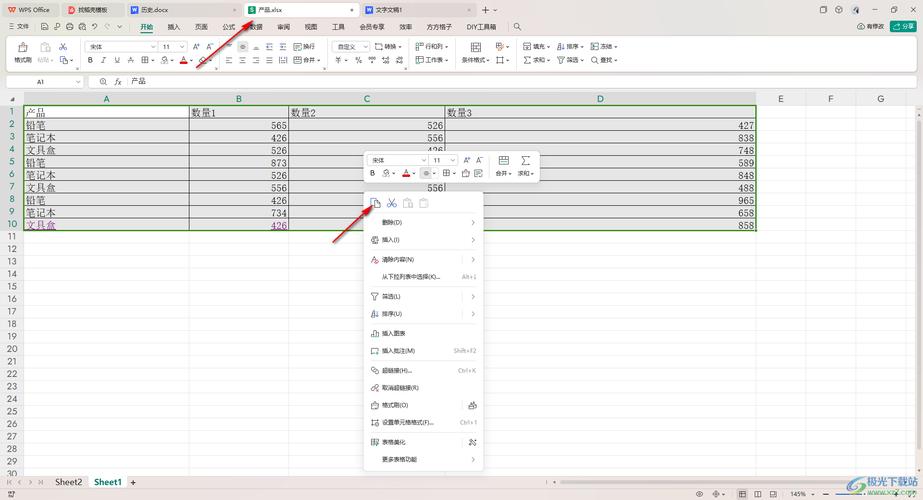Click the Format Painter lock icon in context menu
923x500 pixels.
coord(472,405)
